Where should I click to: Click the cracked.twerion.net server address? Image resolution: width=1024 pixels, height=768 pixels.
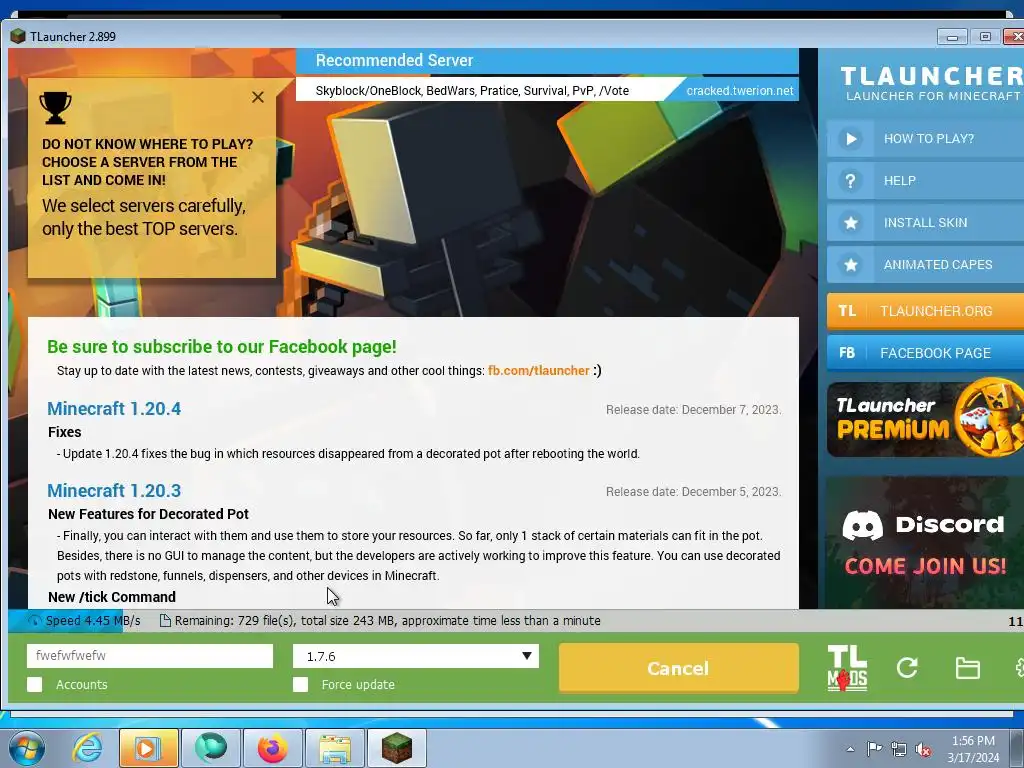(x=740, y=91)
